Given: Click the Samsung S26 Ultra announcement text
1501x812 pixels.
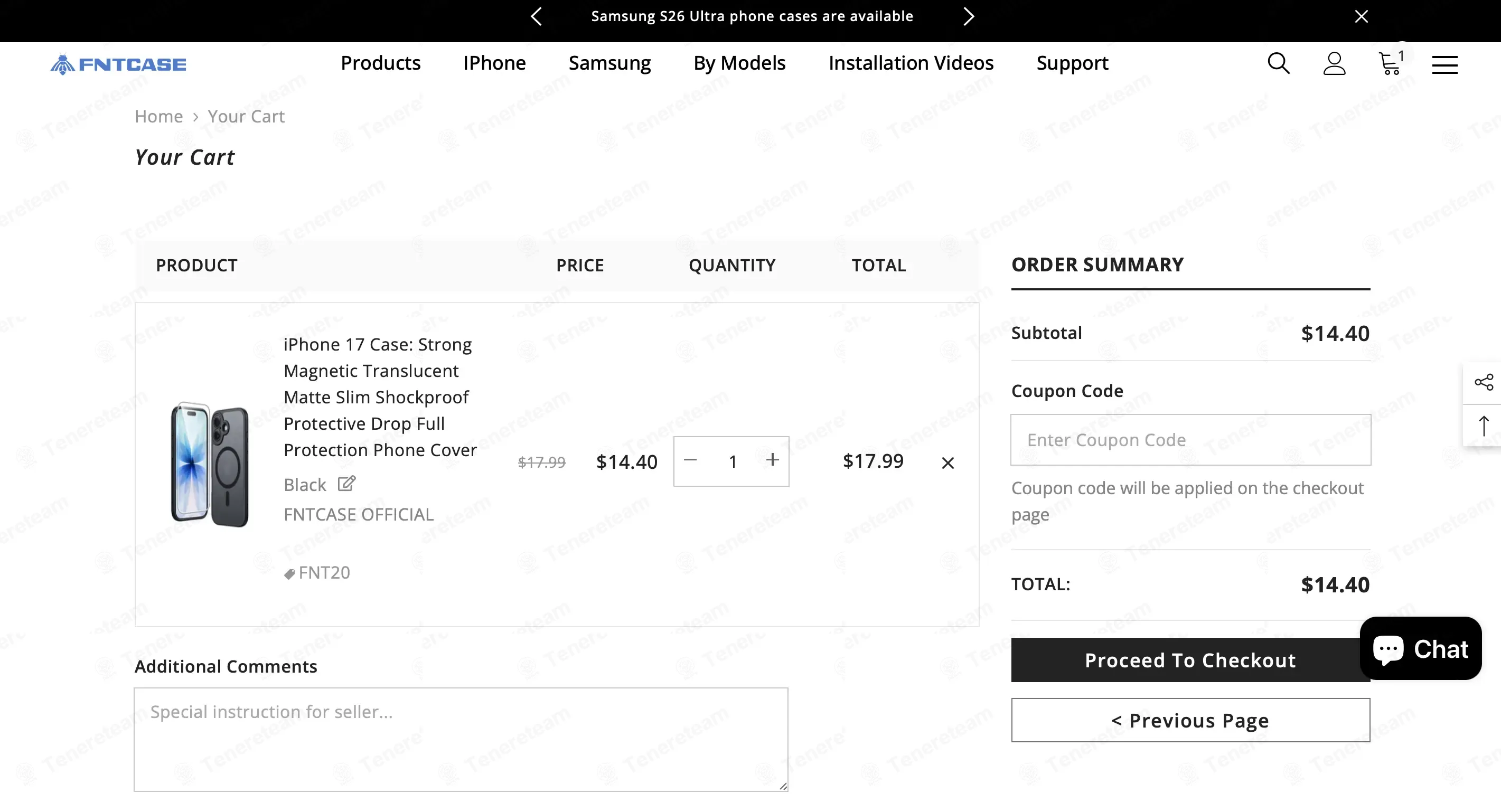Looking at the screenshot, I should coord(752,16).
